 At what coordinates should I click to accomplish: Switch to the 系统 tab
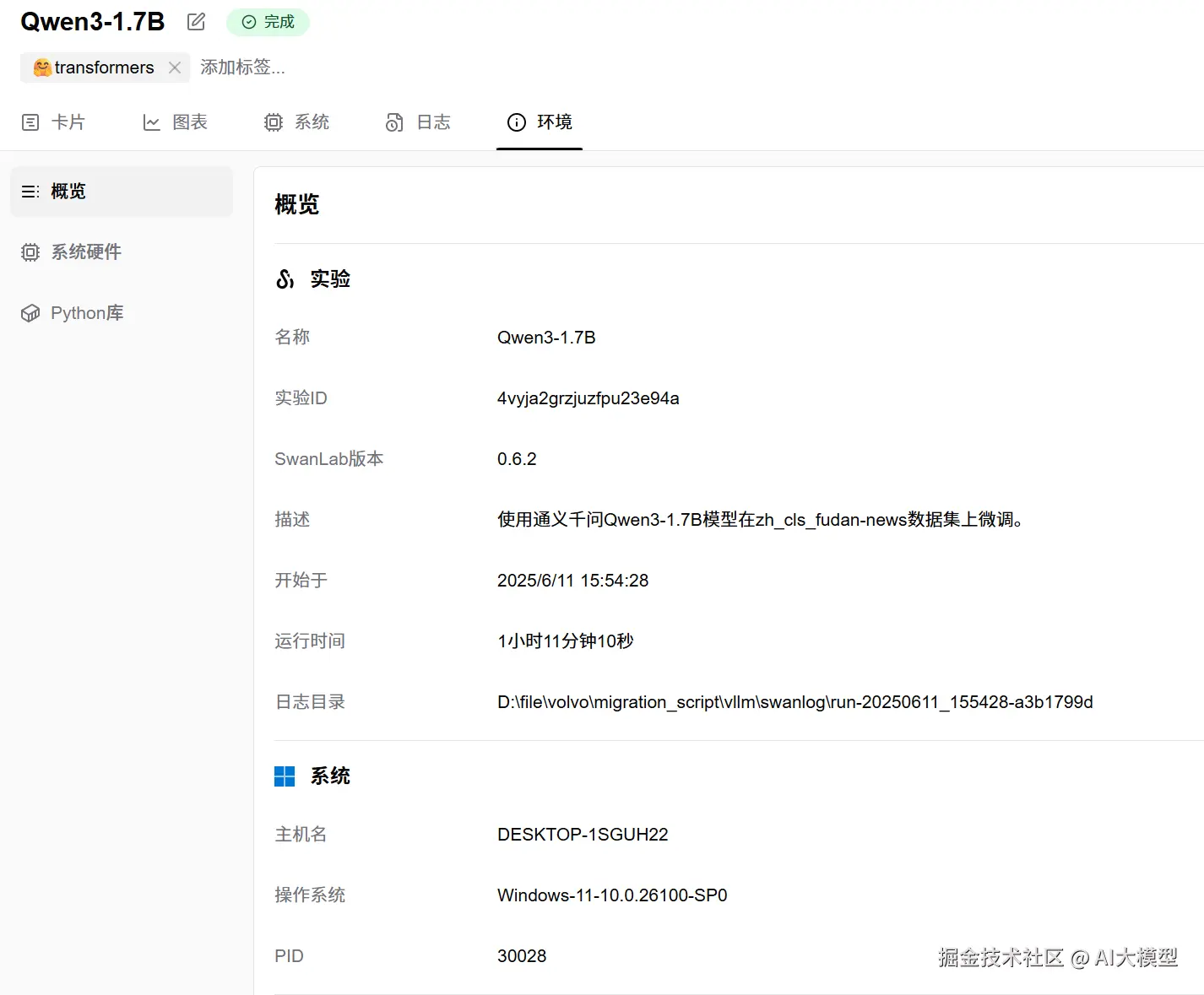point(296,122)
